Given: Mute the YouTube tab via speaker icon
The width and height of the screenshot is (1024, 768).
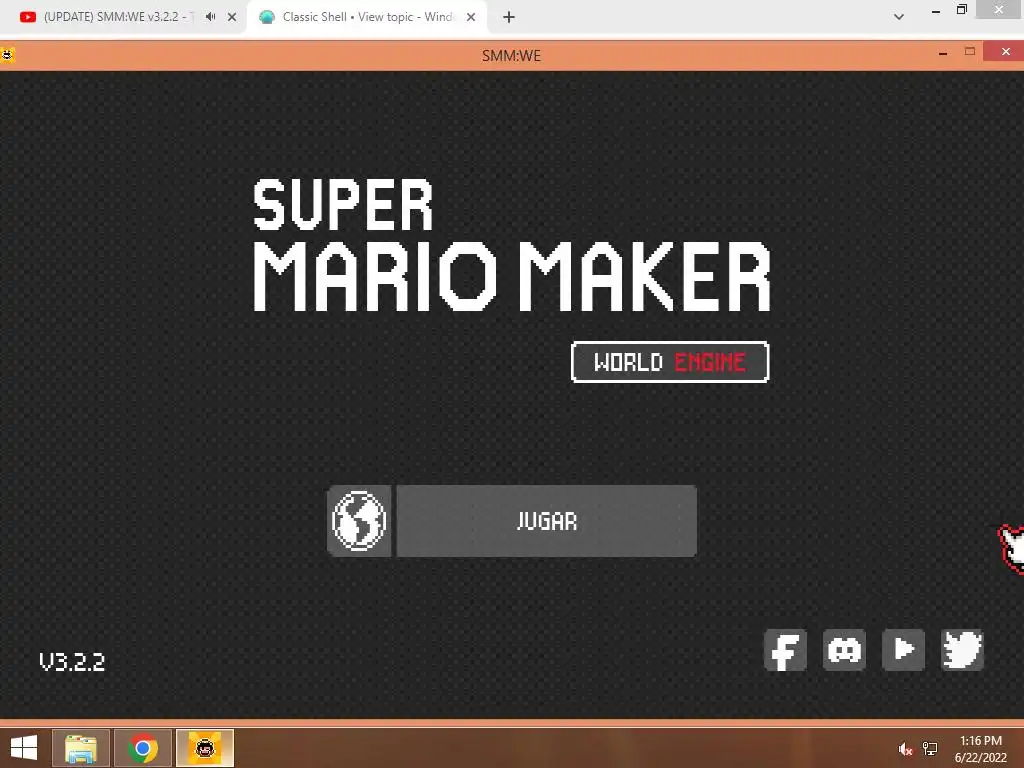Looking at the screenshot, I should click(x=210, y=17).
